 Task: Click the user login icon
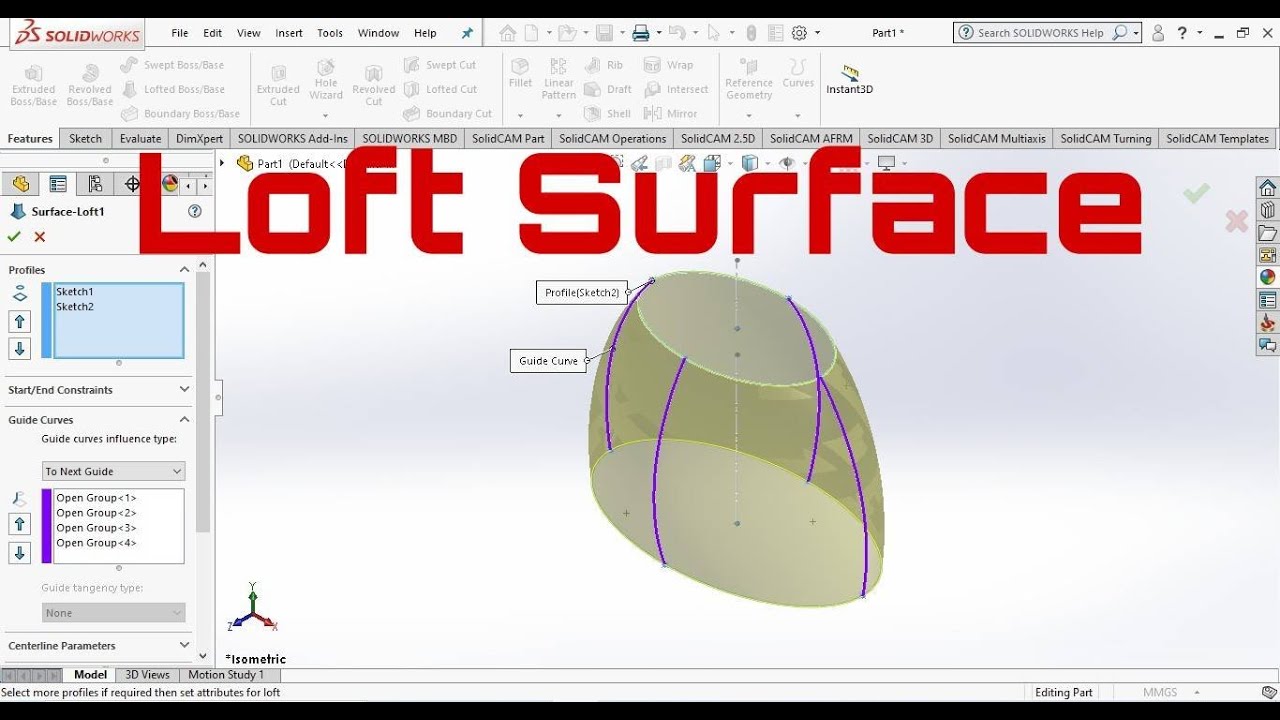click(x=1158, y=33)
